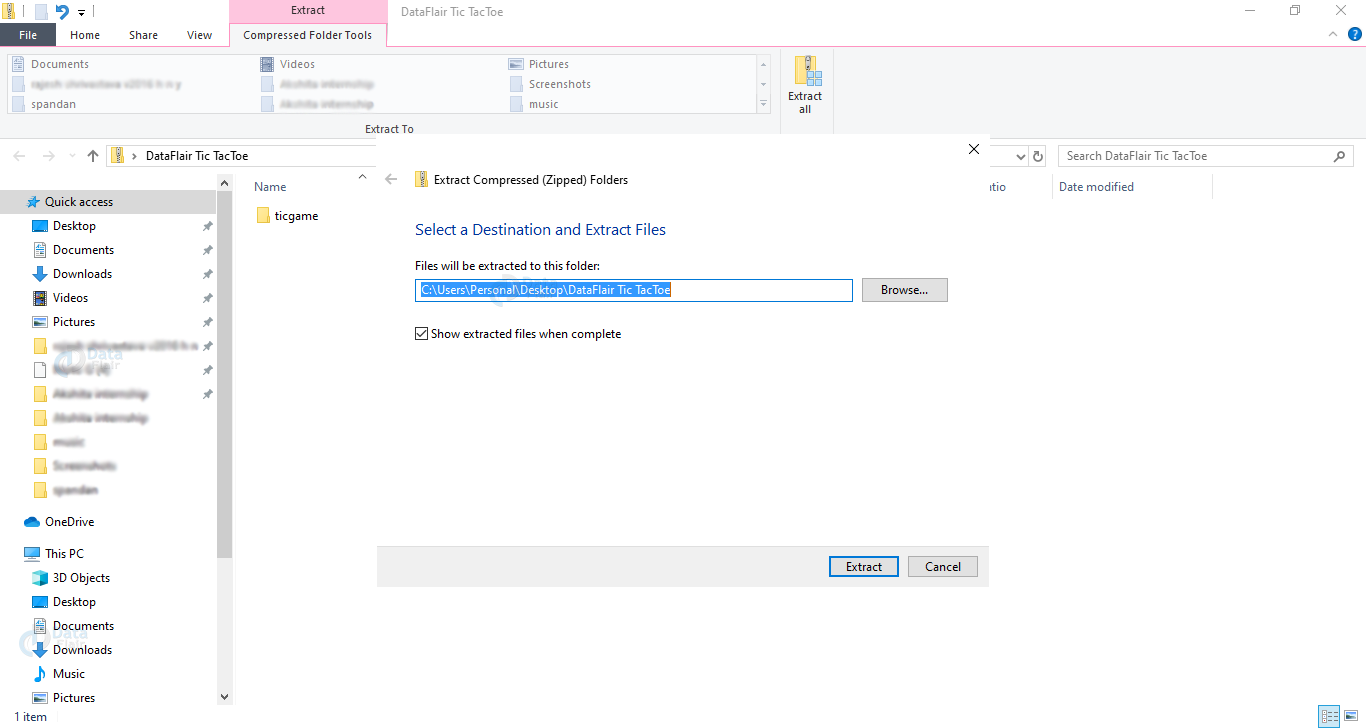Click the Extract button in dialog
Screen dimensions: 1366x728
pos(864,567)
